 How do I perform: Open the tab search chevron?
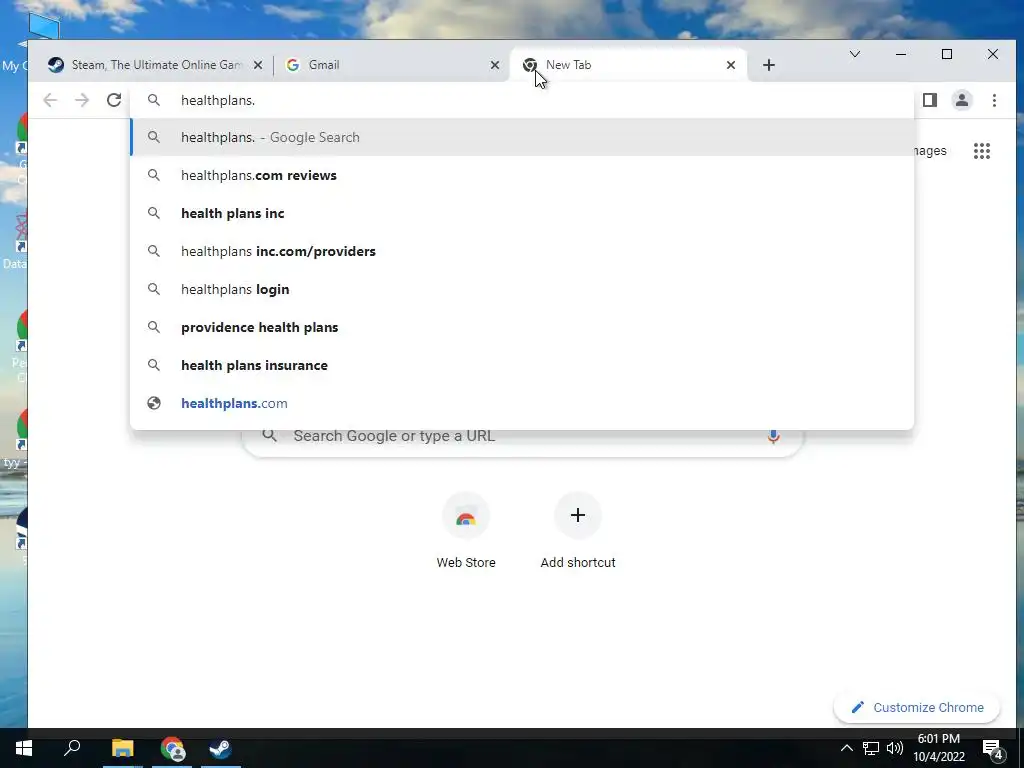[854, 54]
